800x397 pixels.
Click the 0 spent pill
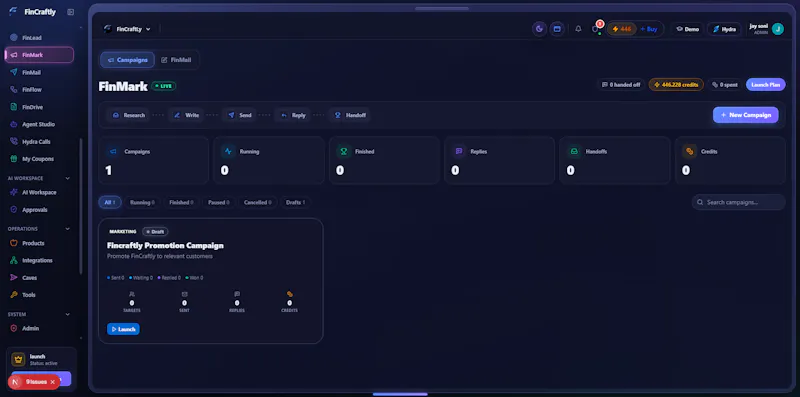coord(725,85)
